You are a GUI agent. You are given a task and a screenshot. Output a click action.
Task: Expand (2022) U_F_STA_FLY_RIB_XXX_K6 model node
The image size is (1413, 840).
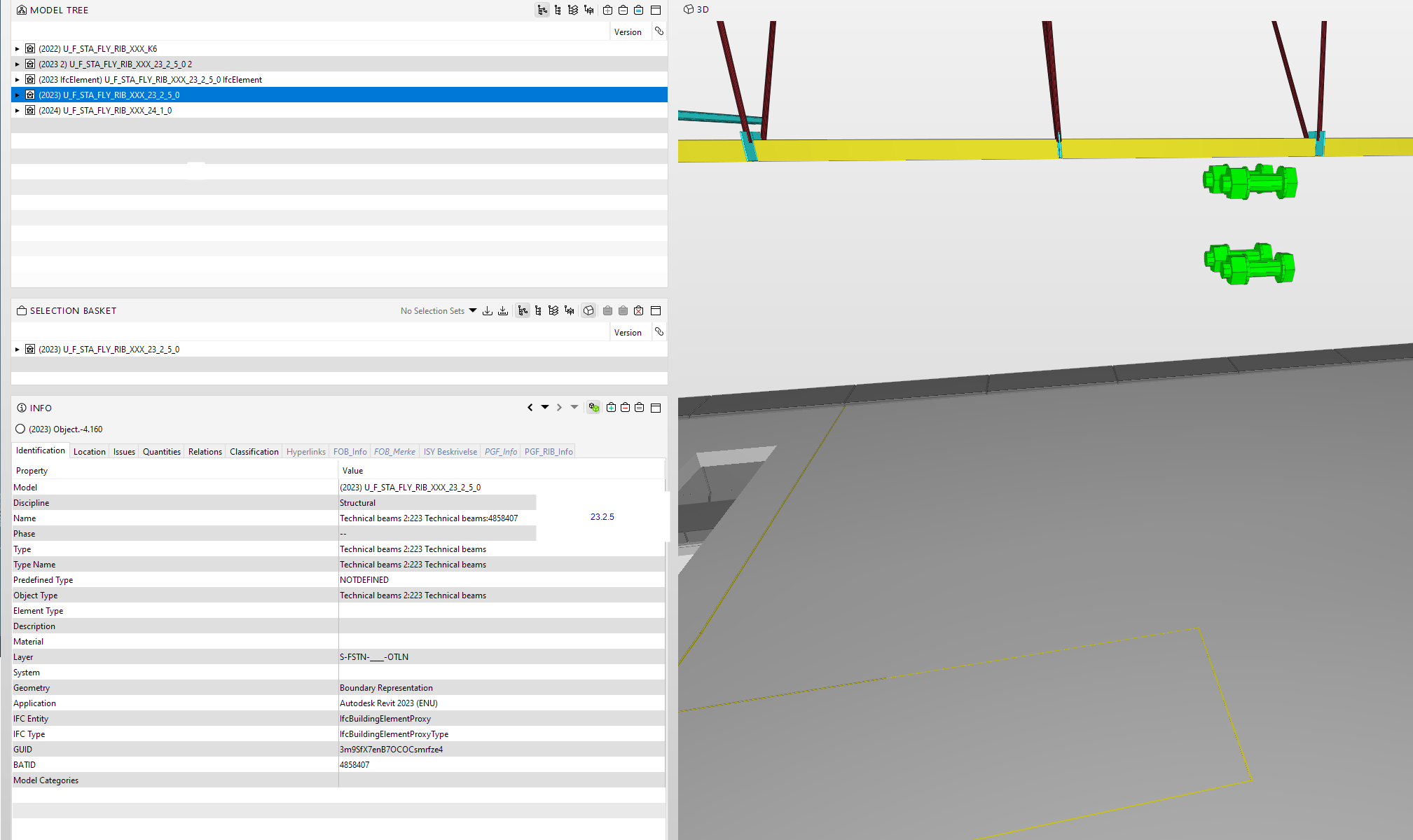[x=18, y=49]
